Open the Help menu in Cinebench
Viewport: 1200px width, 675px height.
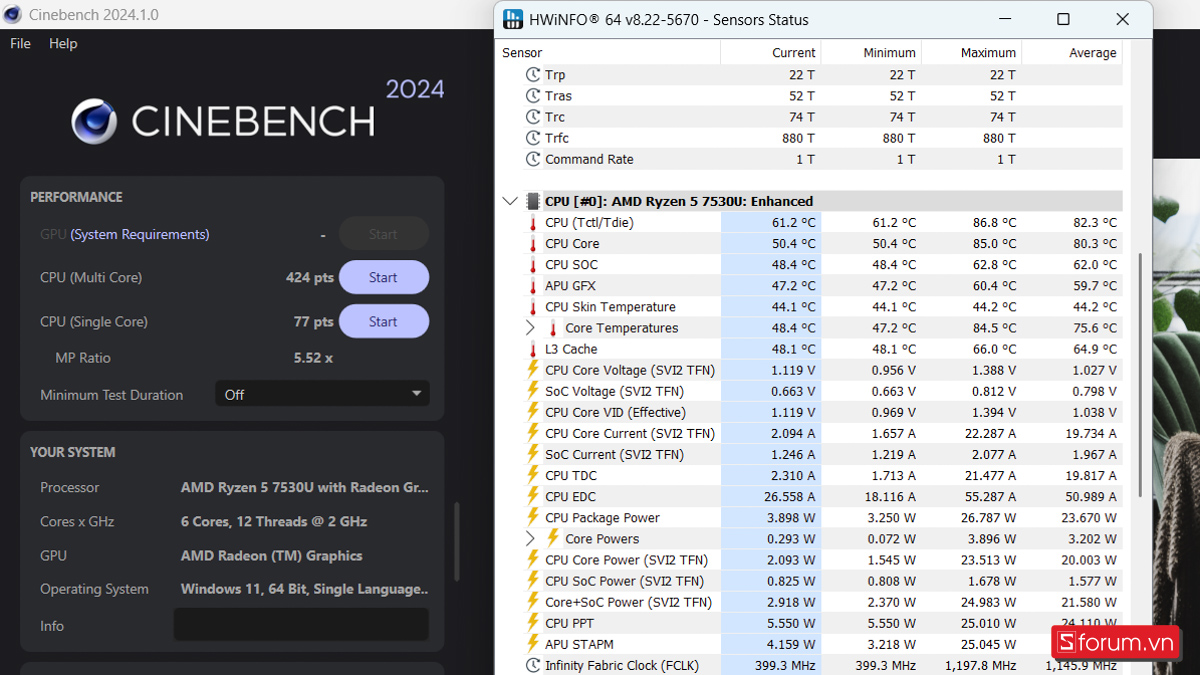pos(63,43)
